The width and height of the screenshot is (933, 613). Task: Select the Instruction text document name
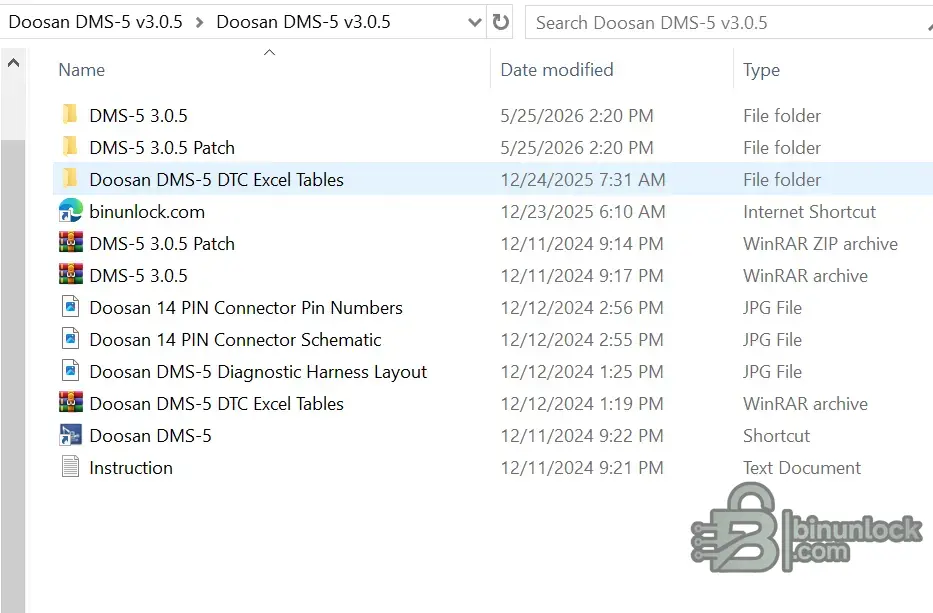[x=131, y=468]
